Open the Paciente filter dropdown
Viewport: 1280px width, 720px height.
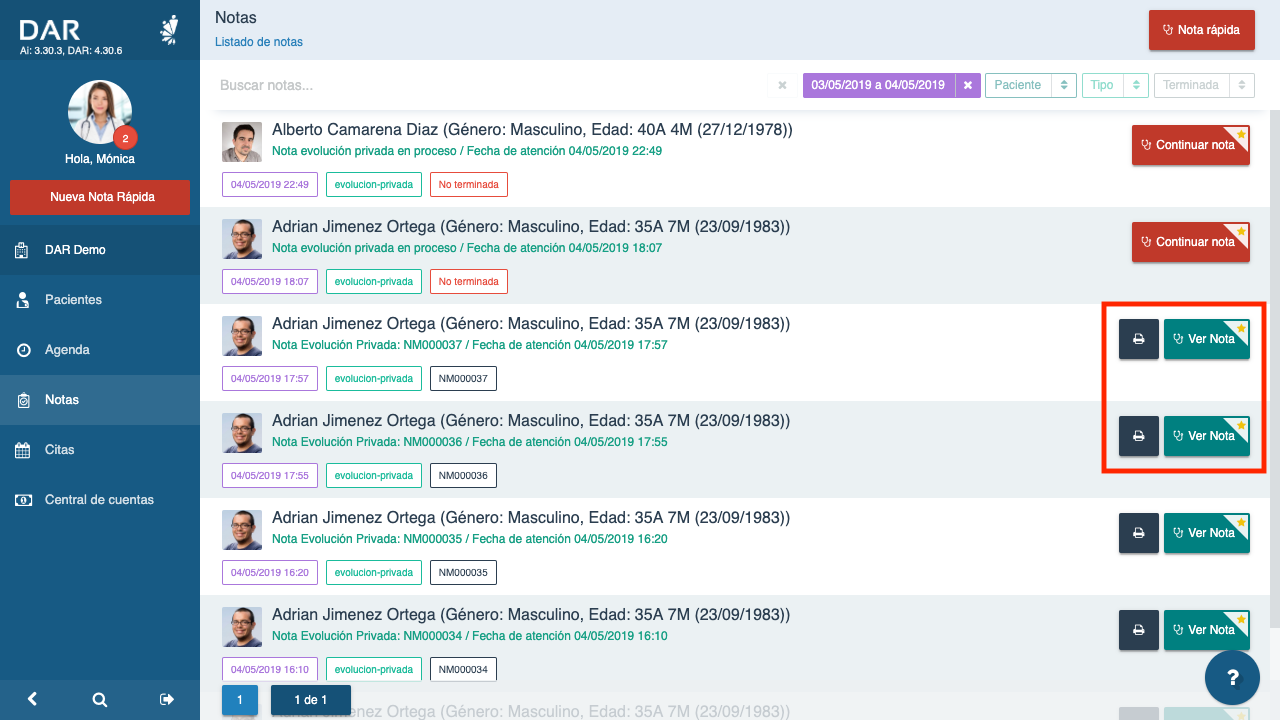(x=1030, y=85)
